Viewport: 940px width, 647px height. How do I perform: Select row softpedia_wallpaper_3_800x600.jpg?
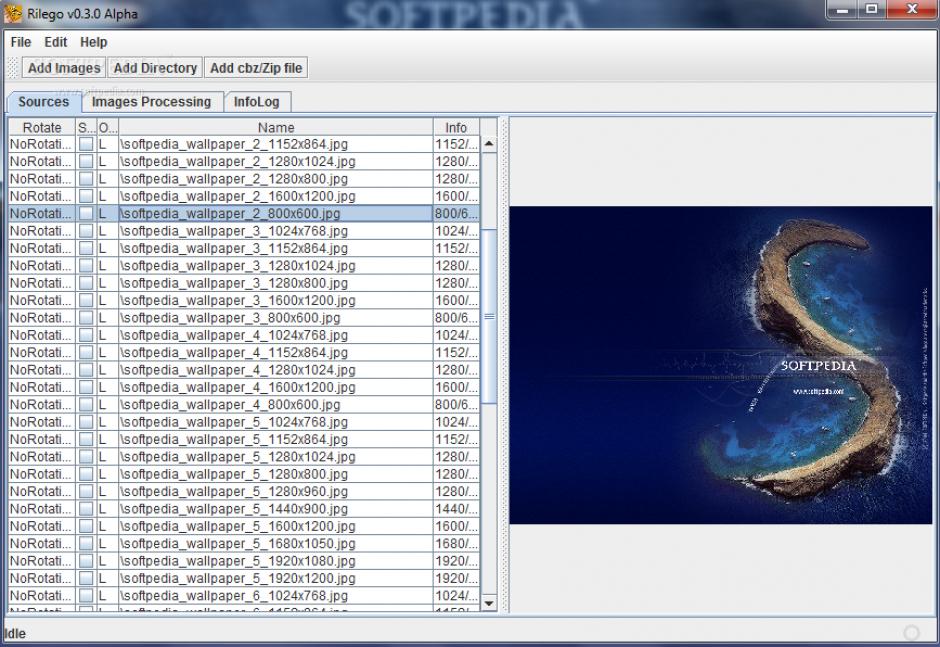click(243, 318)
